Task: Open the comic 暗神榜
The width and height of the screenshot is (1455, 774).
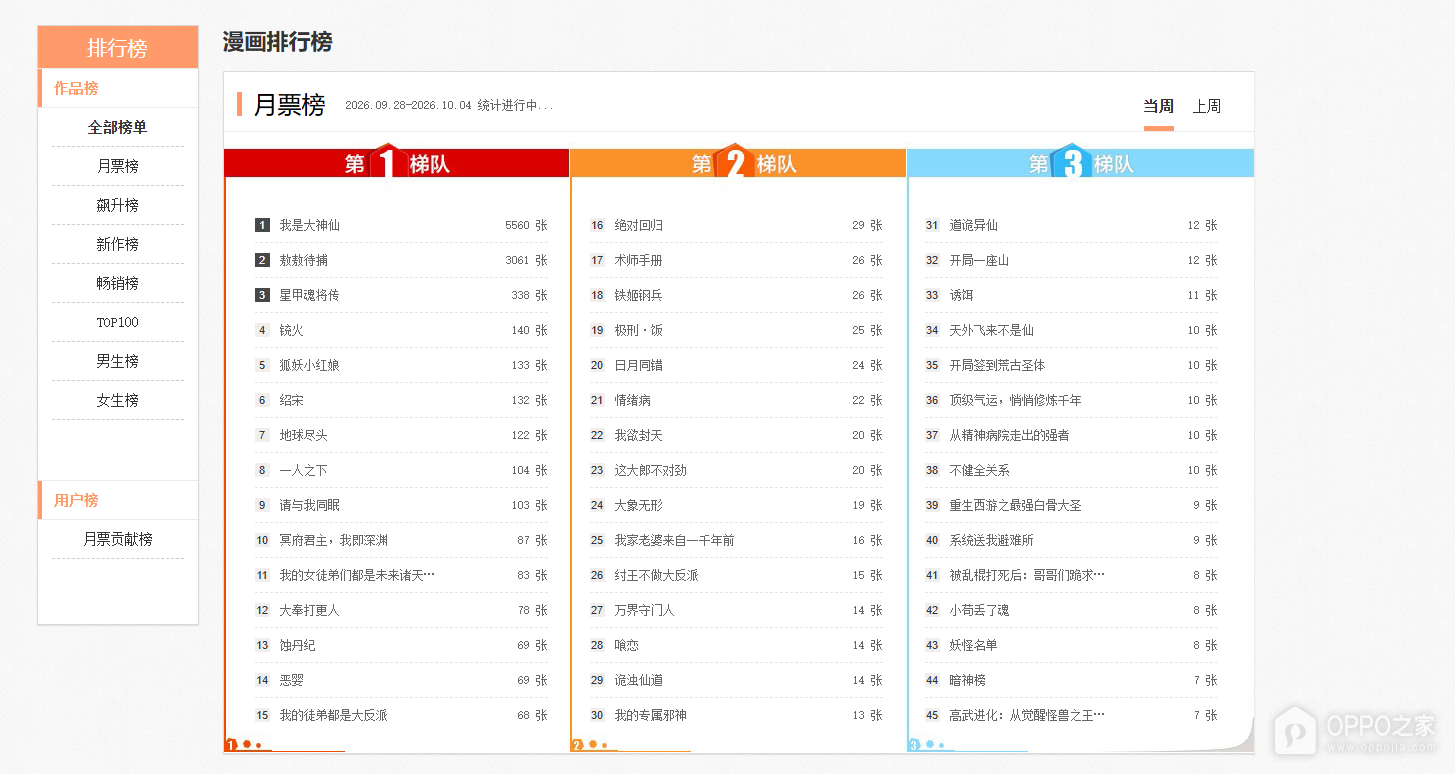Action: click(x=968, y=680)
